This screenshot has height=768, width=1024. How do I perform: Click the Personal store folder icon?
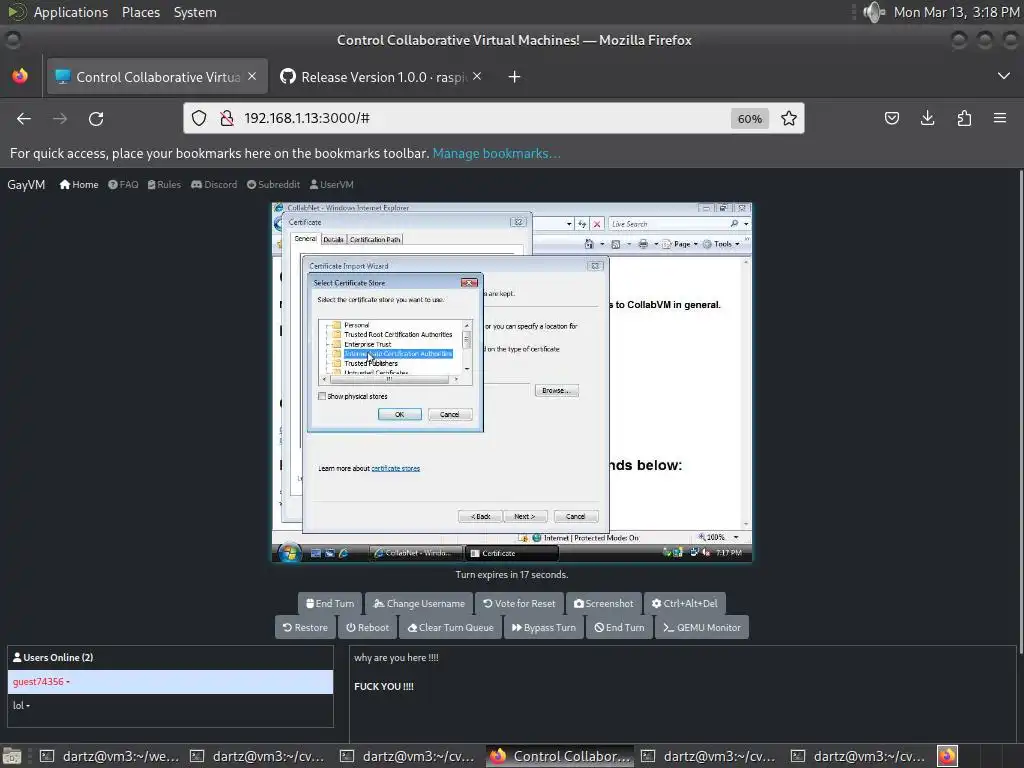(x=336, y=325)
